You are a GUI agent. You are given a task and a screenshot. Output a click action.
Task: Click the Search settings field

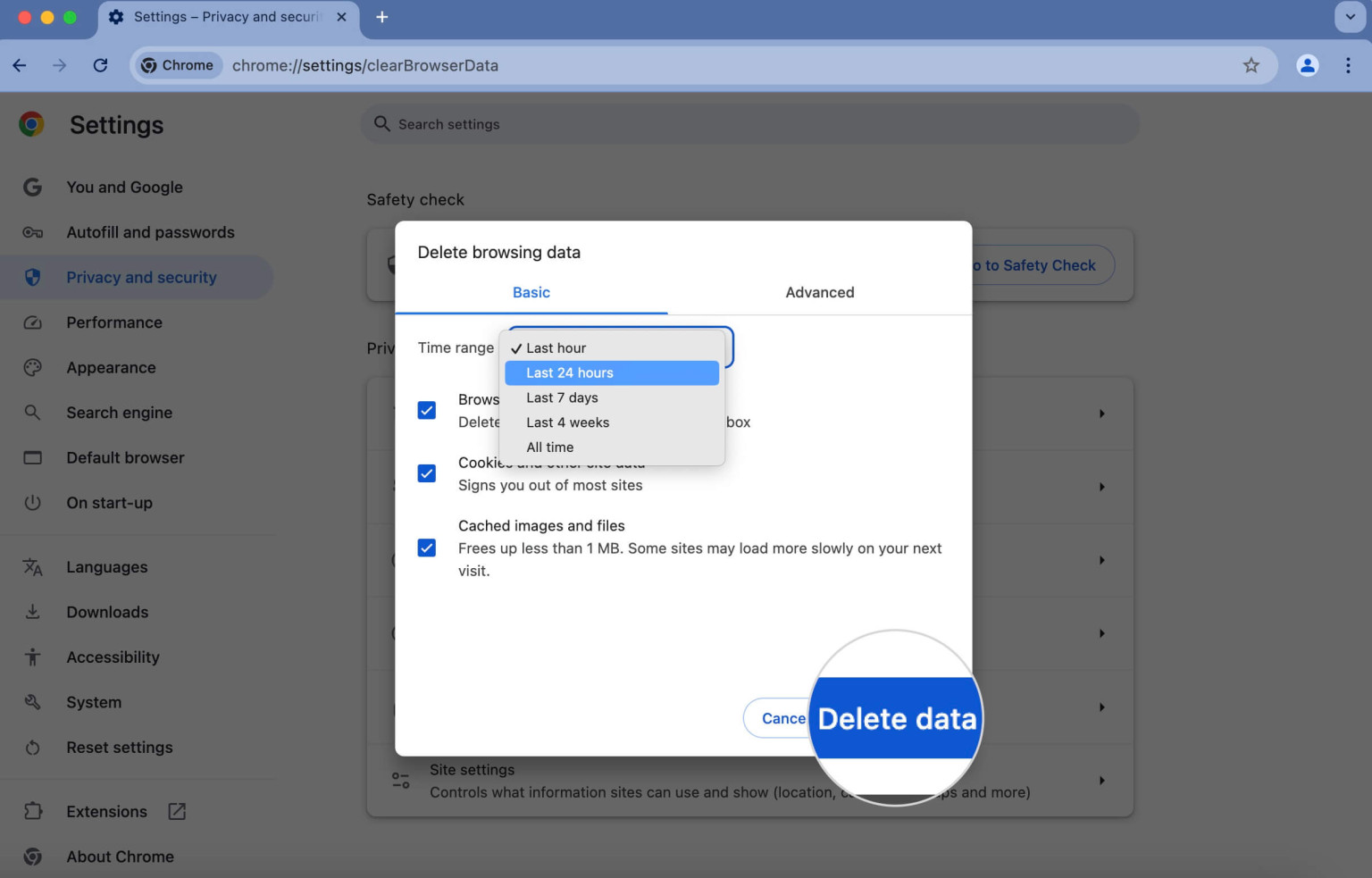click(x=749, y=124)
